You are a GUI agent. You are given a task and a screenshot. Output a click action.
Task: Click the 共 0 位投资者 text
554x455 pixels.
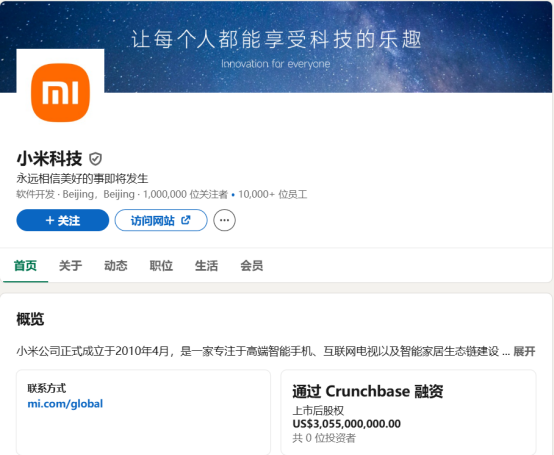click(x=324, y=438)
